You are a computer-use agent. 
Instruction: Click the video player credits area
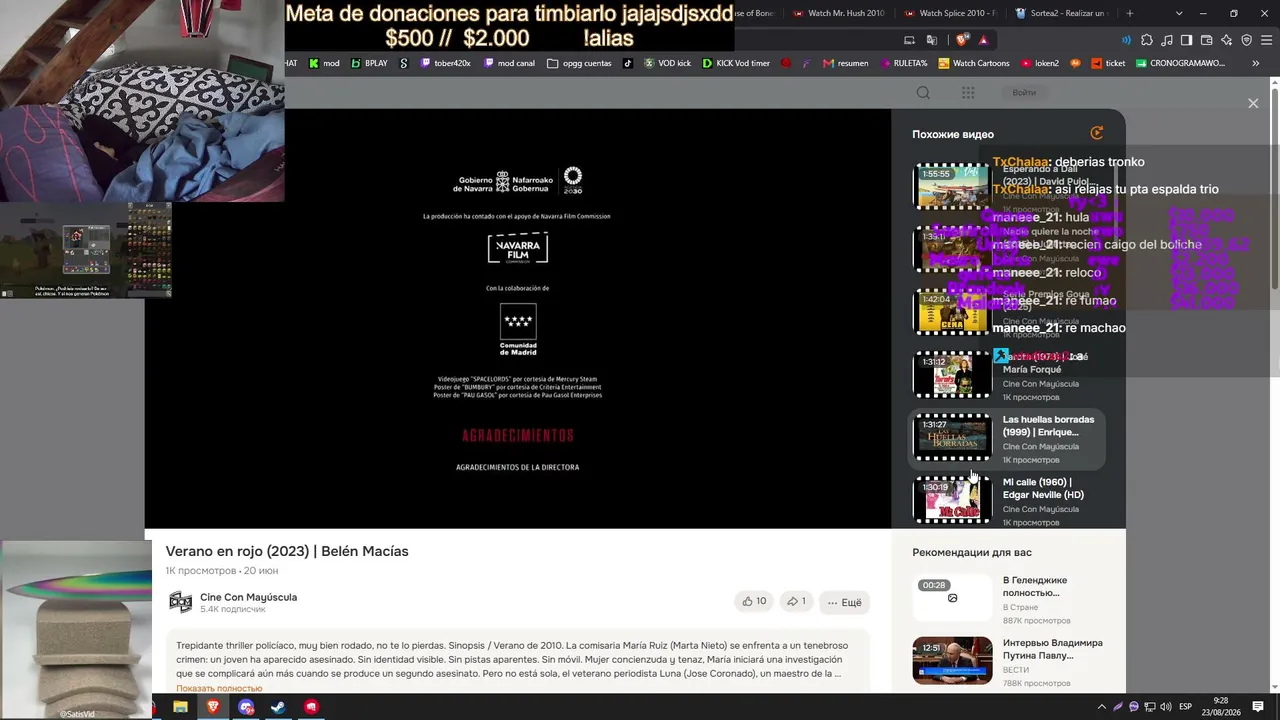pos(517,318)
